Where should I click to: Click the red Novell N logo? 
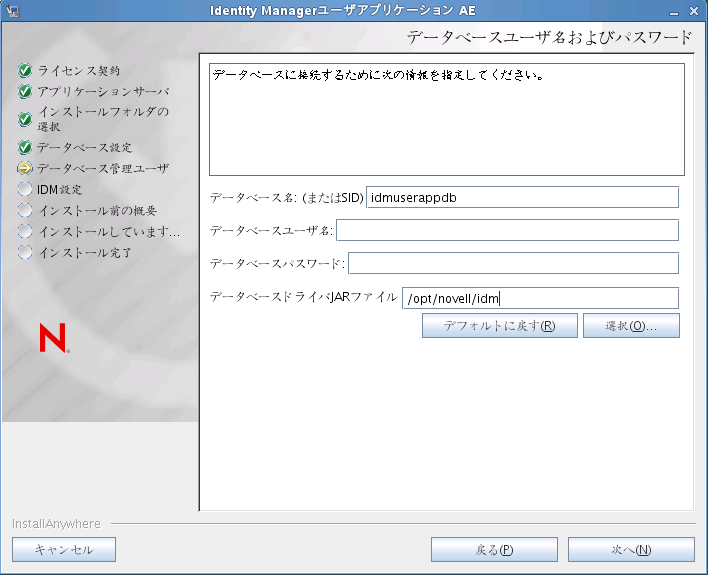click(x=54, y=337)
